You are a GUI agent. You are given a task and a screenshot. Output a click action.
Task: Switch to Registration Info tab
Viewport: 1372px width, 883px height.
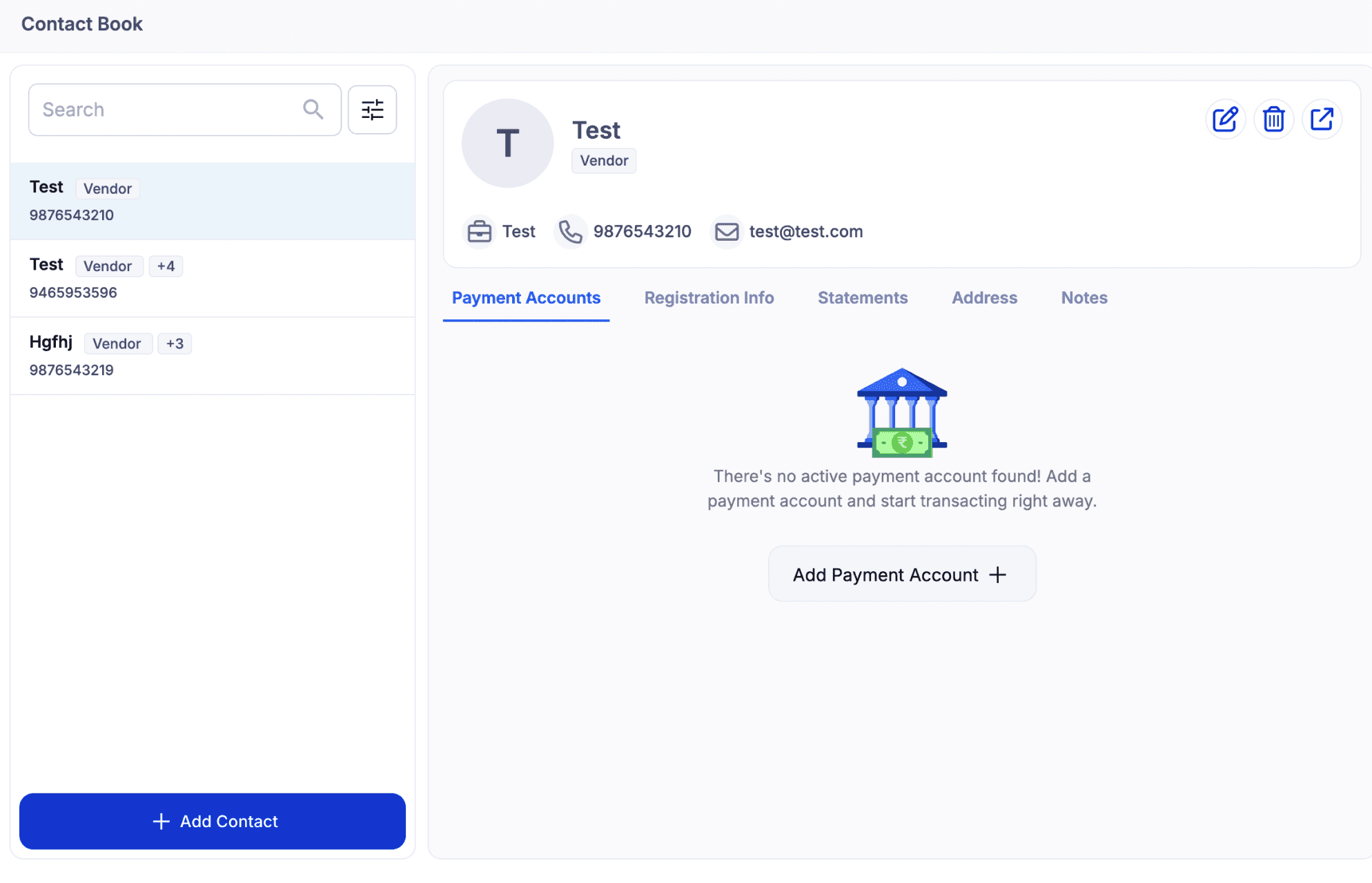tap(709, 298)
